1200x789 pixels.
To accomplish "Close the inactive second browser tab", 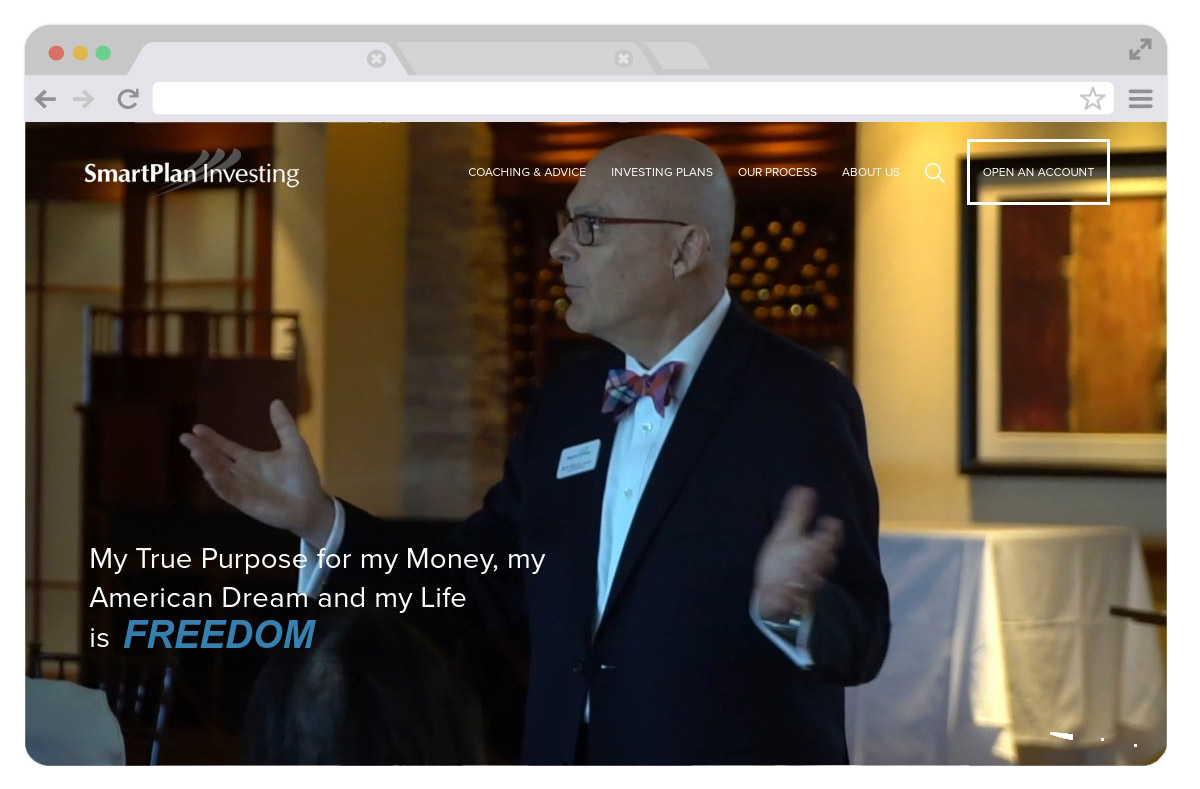I will [x=624, y=59].
